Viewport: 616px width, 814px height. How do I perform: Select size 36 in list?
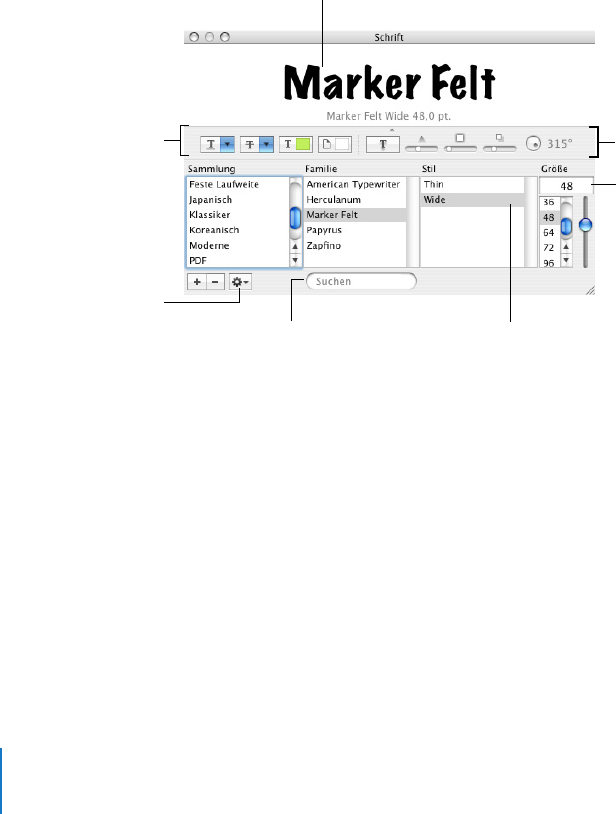click(549, 202)
